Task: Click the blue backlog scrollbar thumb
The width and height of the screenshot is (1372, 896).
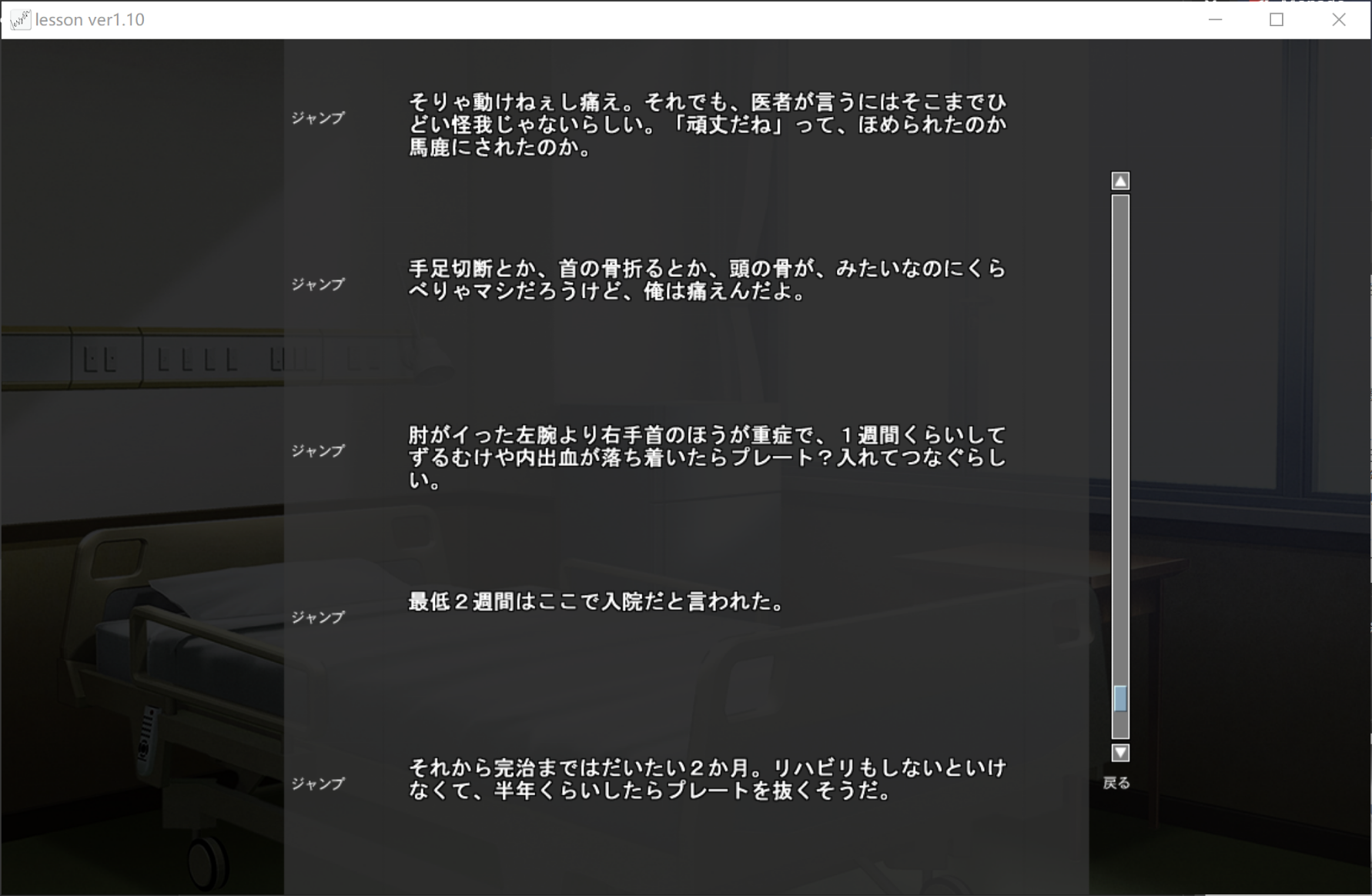Action: [1120, 699]
